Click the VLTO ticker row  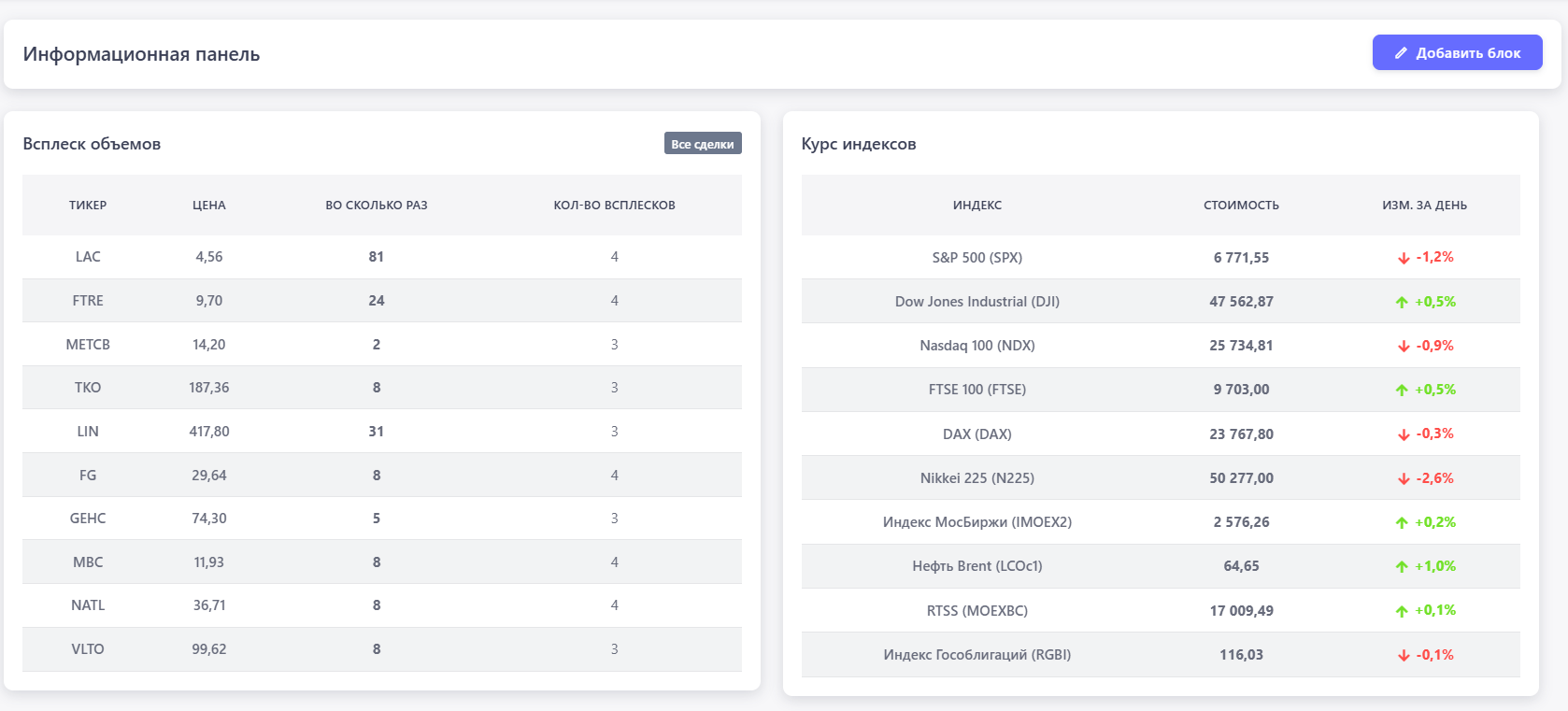(x=88, y=649)
